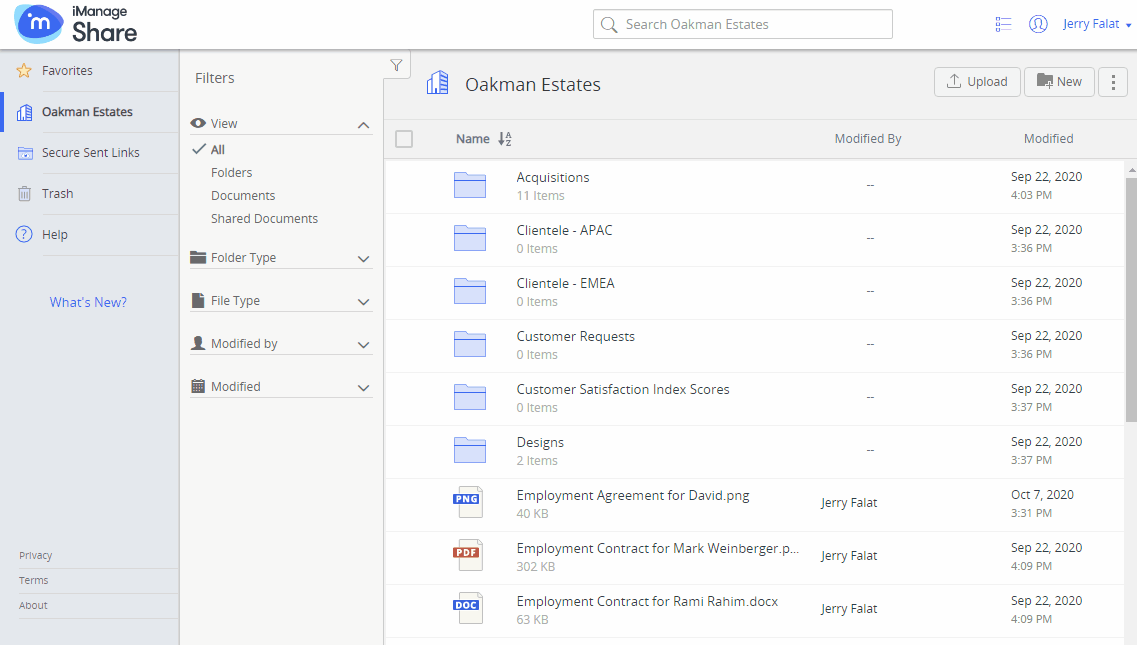Click the three-dot more options button
The image size is (1137, 645).
coord(1113,82)
